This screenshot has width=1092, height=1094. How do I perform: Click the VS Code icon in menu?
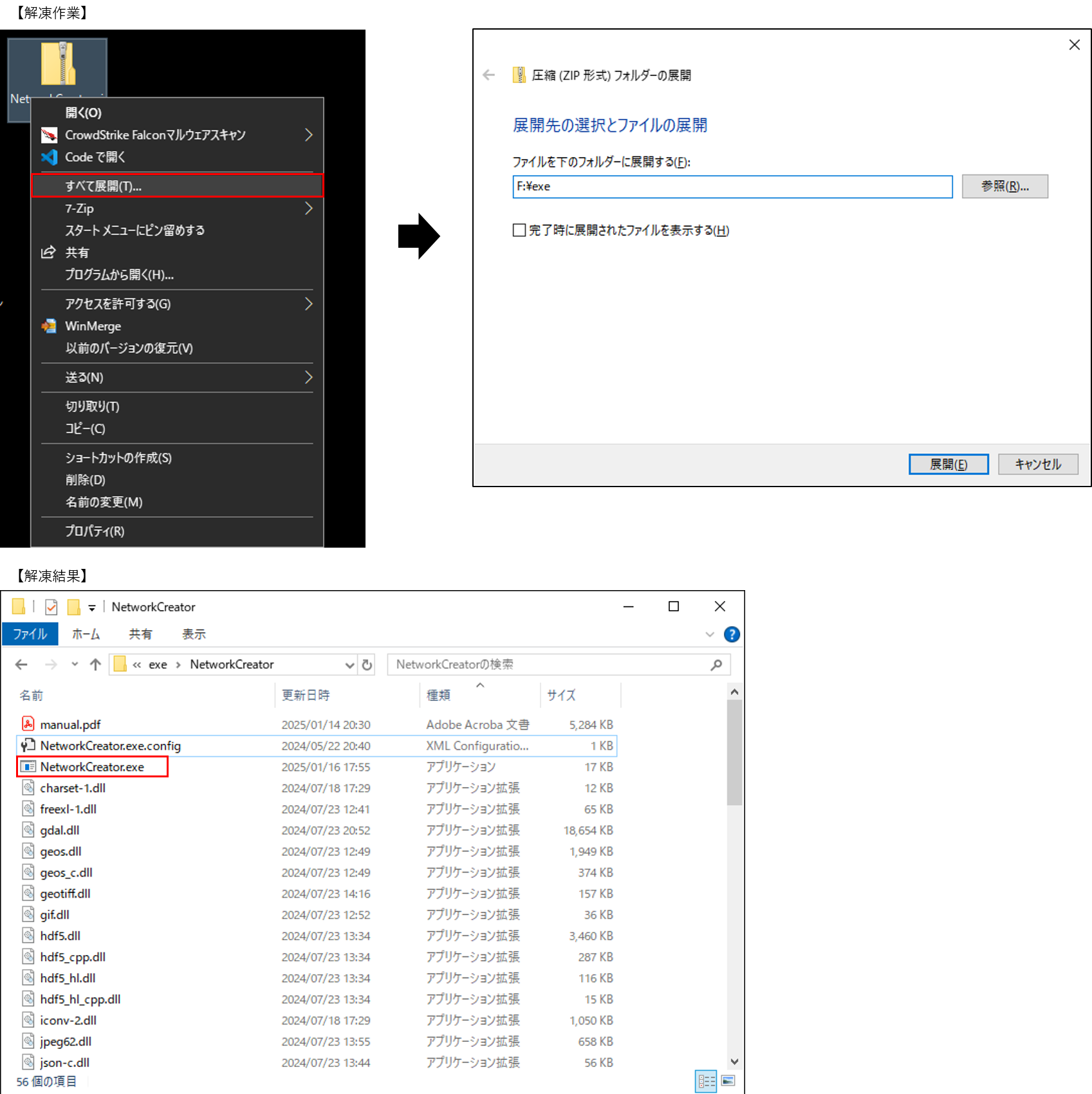pyautogui.click(x=49, y=157)
